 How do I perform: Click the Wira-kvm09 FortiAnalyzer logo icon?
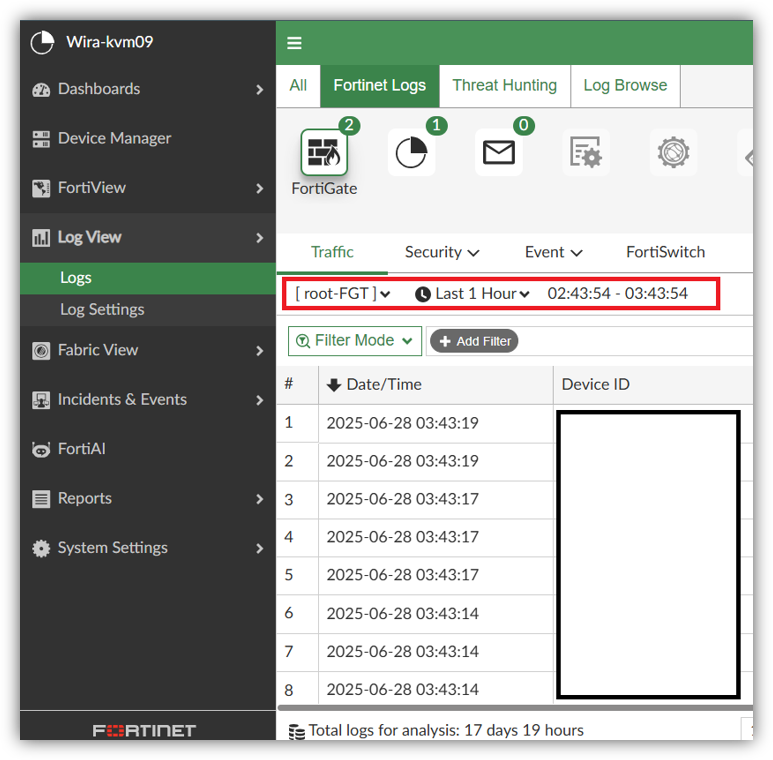42,42
